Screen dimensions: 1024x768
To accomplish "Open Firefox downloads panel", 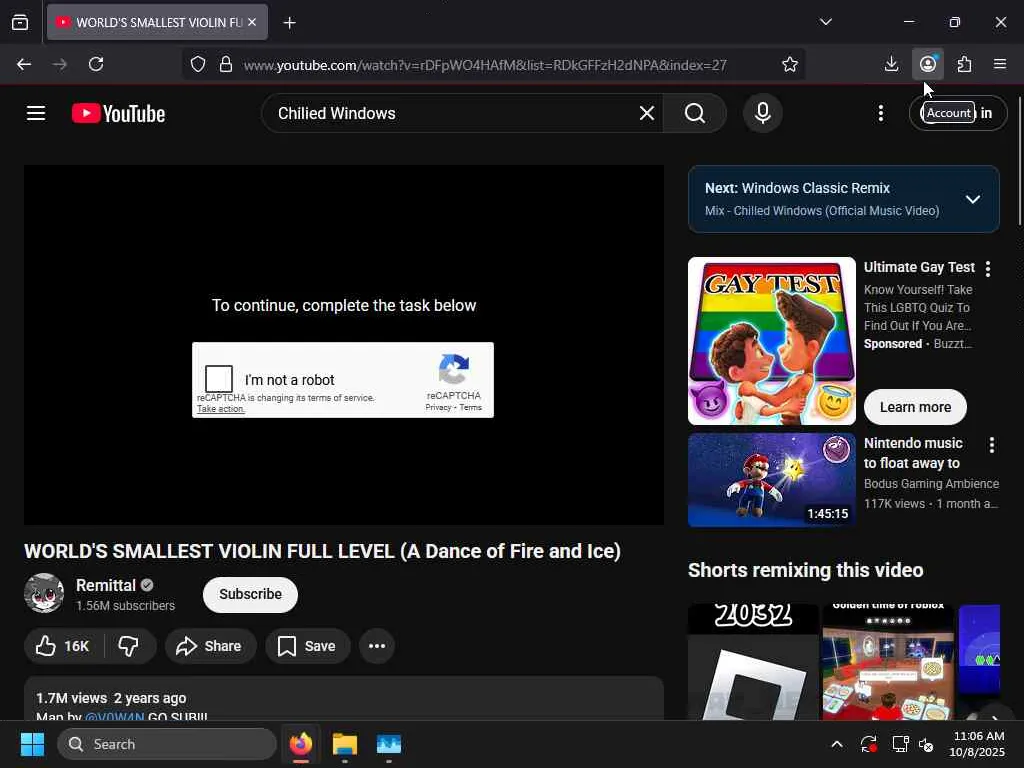I will (x=891, y=64).
